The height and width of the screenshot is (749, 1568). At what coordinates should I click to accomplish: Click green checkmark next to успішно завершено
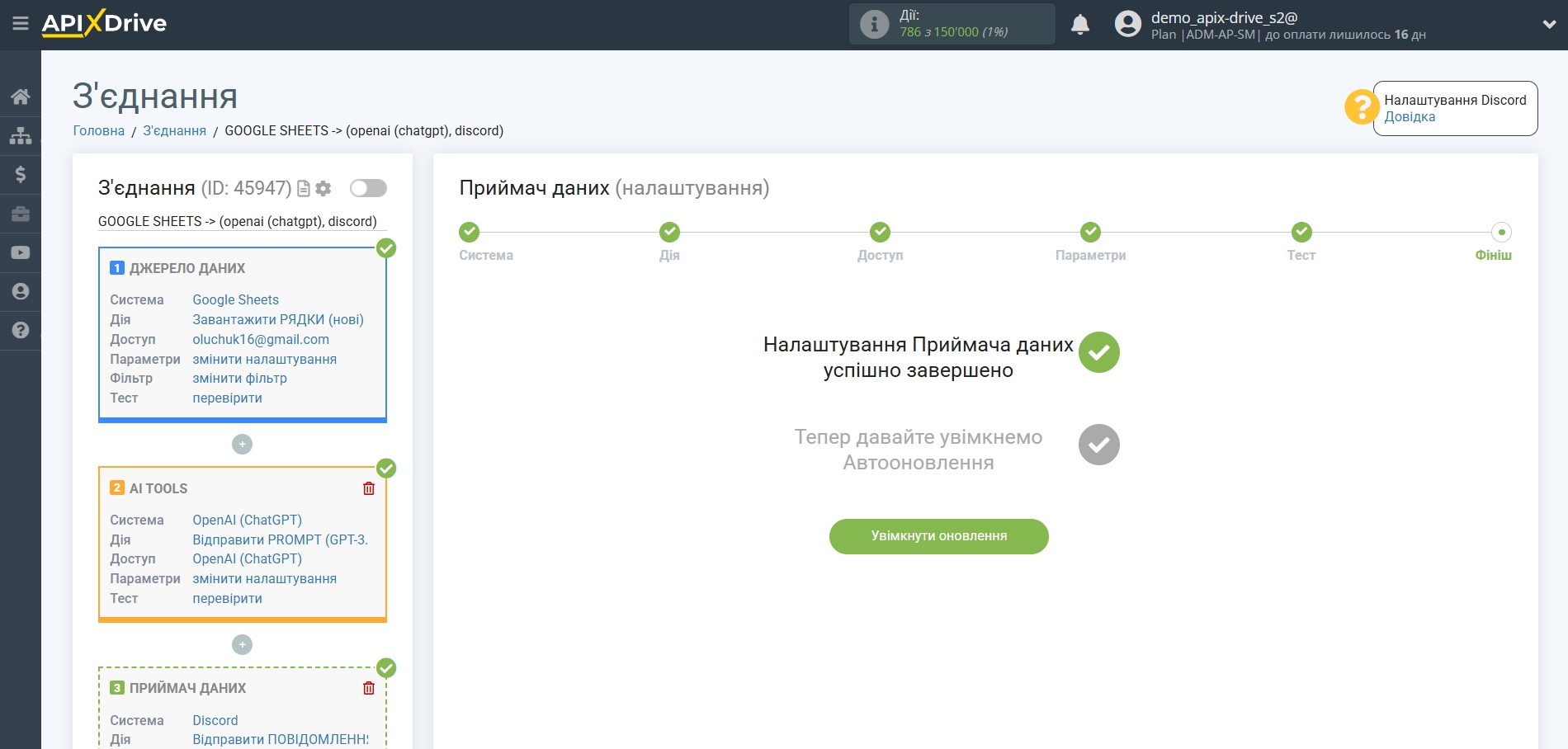point(1098,352)
